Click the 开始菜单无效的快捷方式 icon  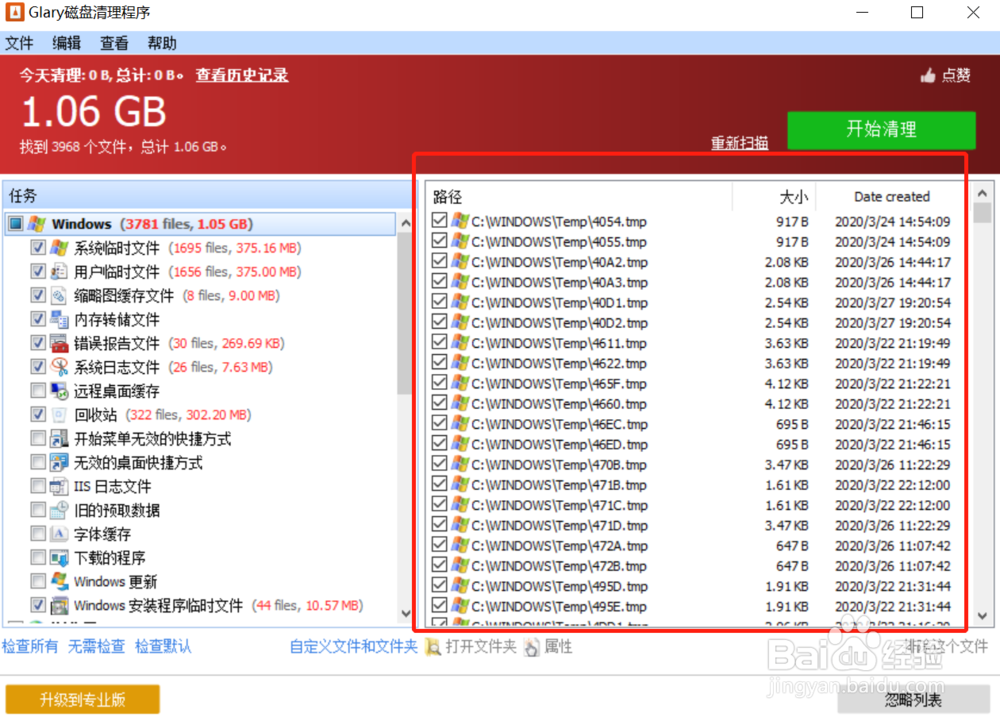pos(59,439)
